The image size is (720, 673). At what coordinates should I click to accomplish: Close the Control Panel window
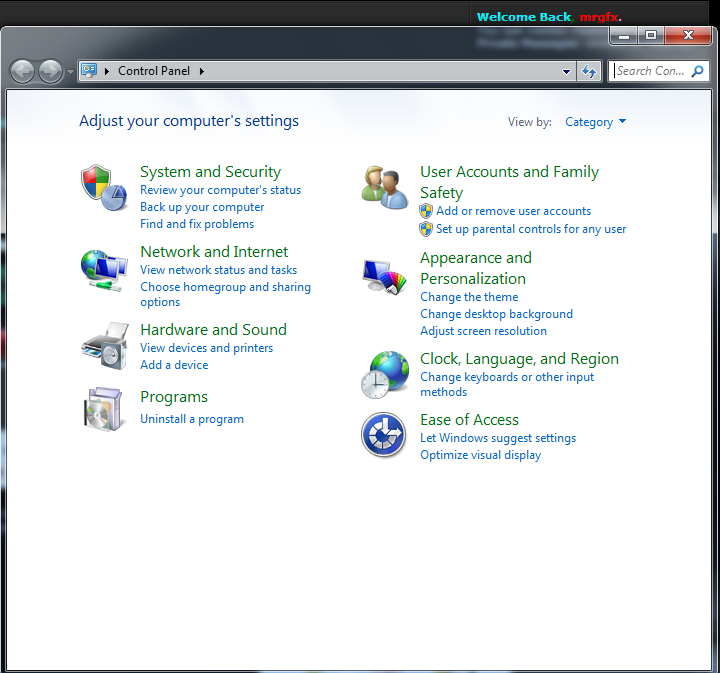pos(688,36)
